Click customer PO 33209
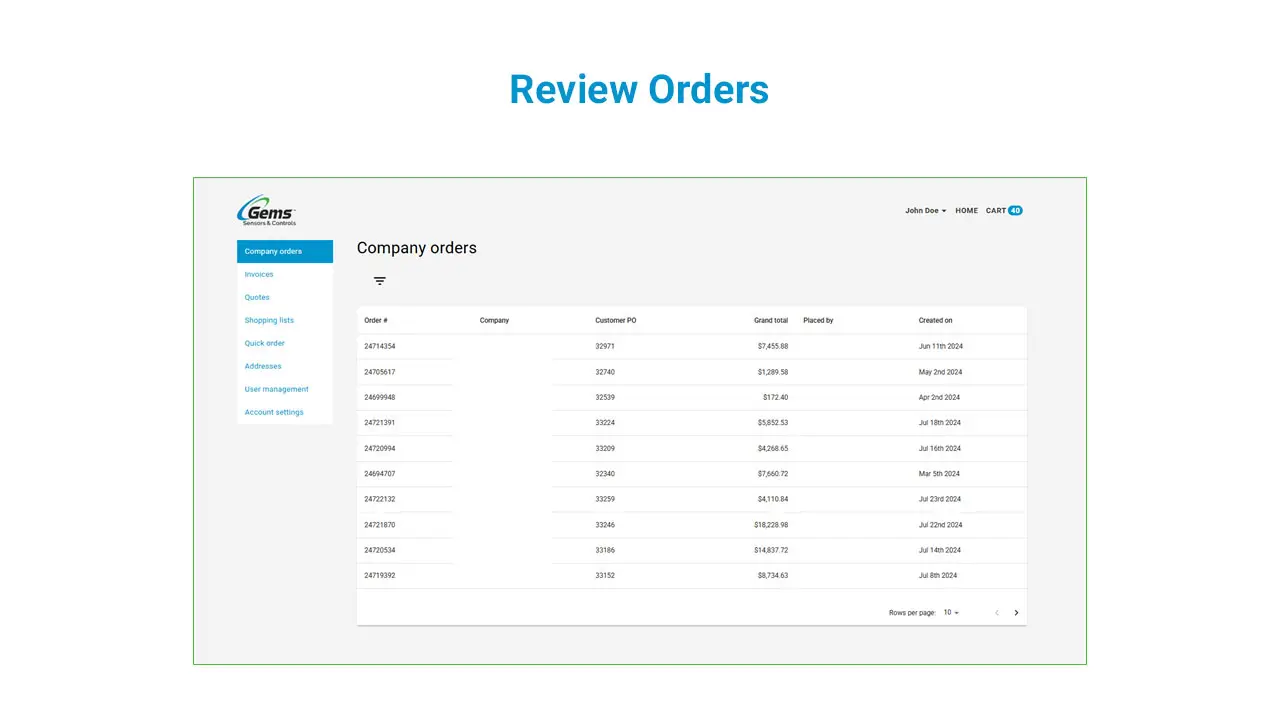This screenshot has width=1280, height=720. pyautogui.click(x=605, y=449)
